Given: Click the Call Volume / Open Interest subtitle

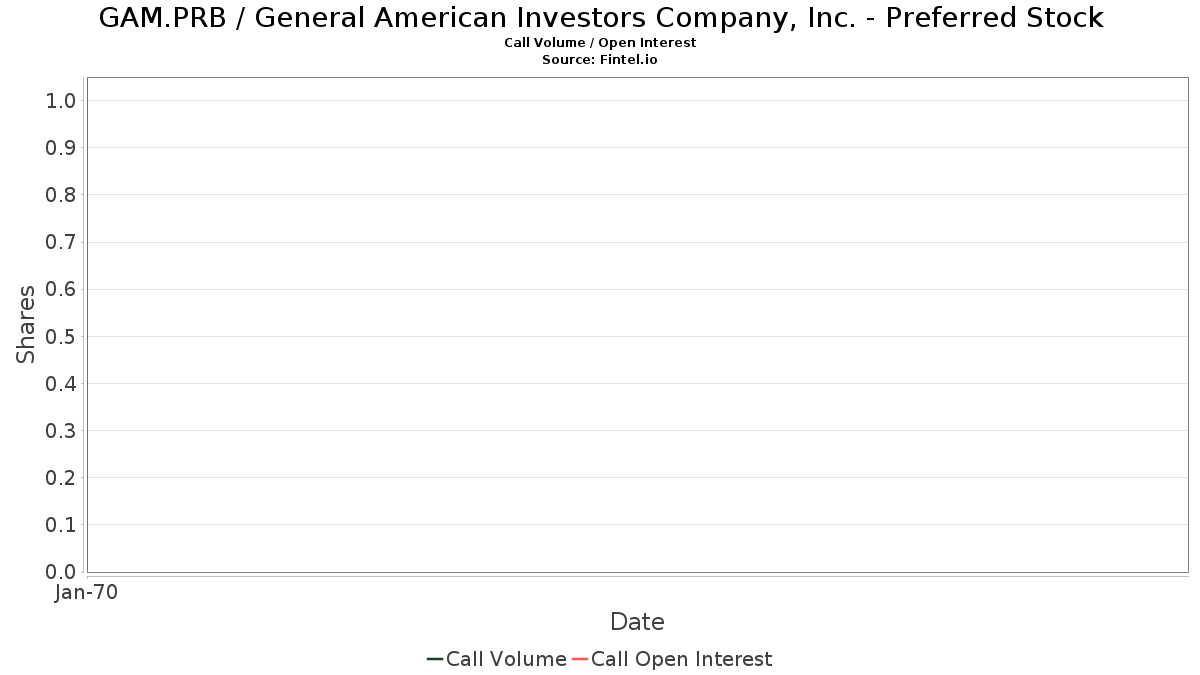Looking at the screenshot, I should [600, 43].
